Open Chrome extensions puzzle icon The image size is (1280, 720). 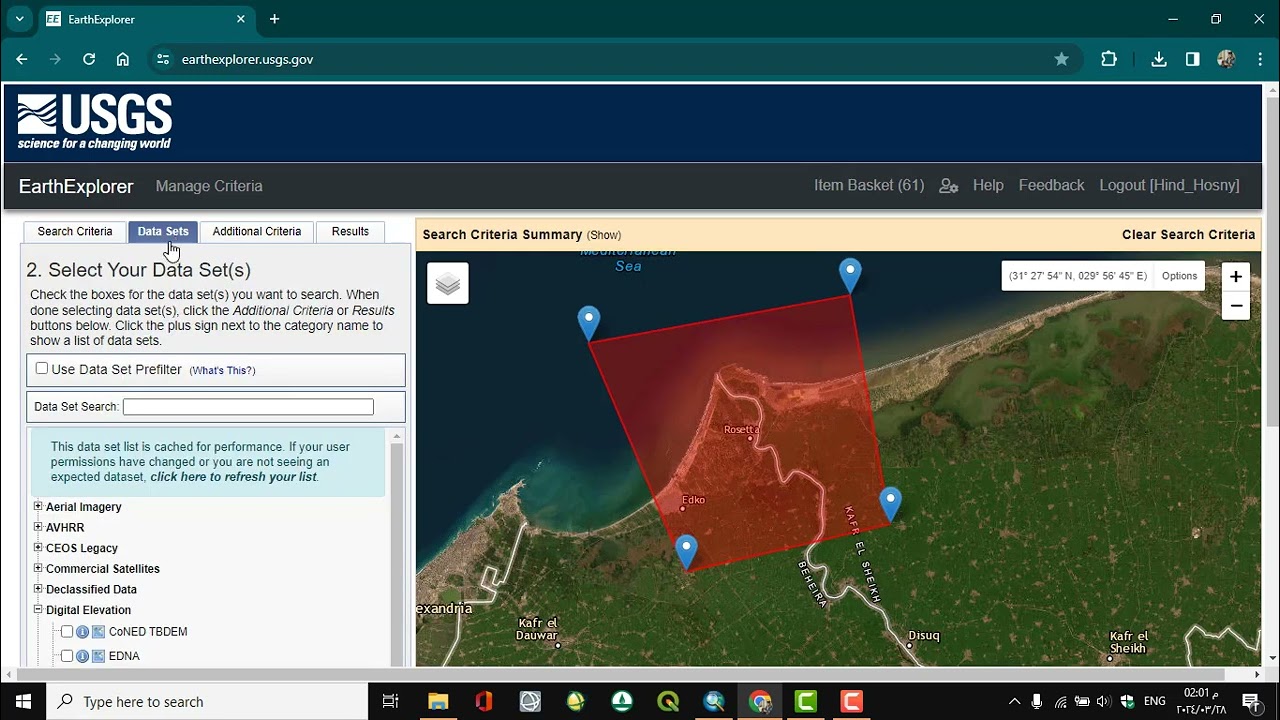(1109, 59)
